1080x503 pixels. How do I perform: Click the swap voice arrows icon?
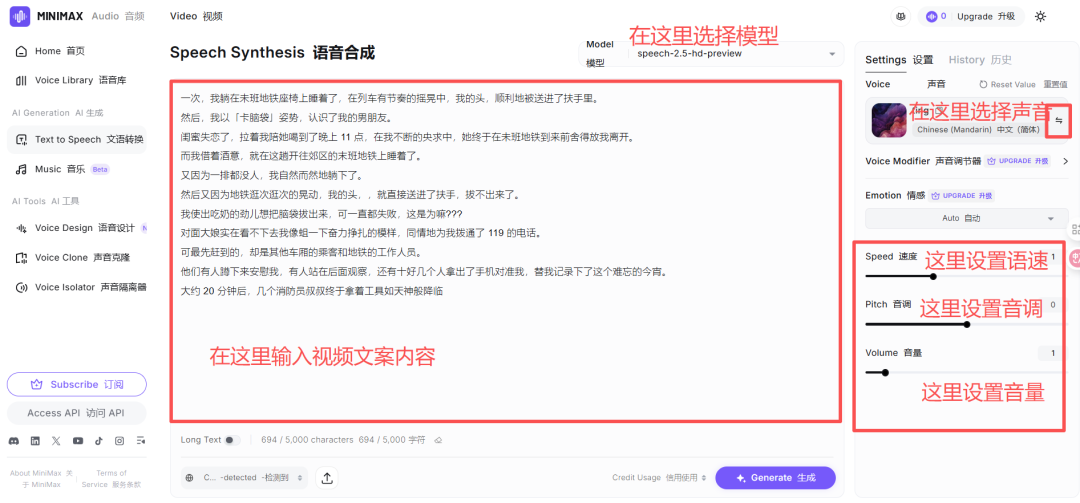(1059, 121)
